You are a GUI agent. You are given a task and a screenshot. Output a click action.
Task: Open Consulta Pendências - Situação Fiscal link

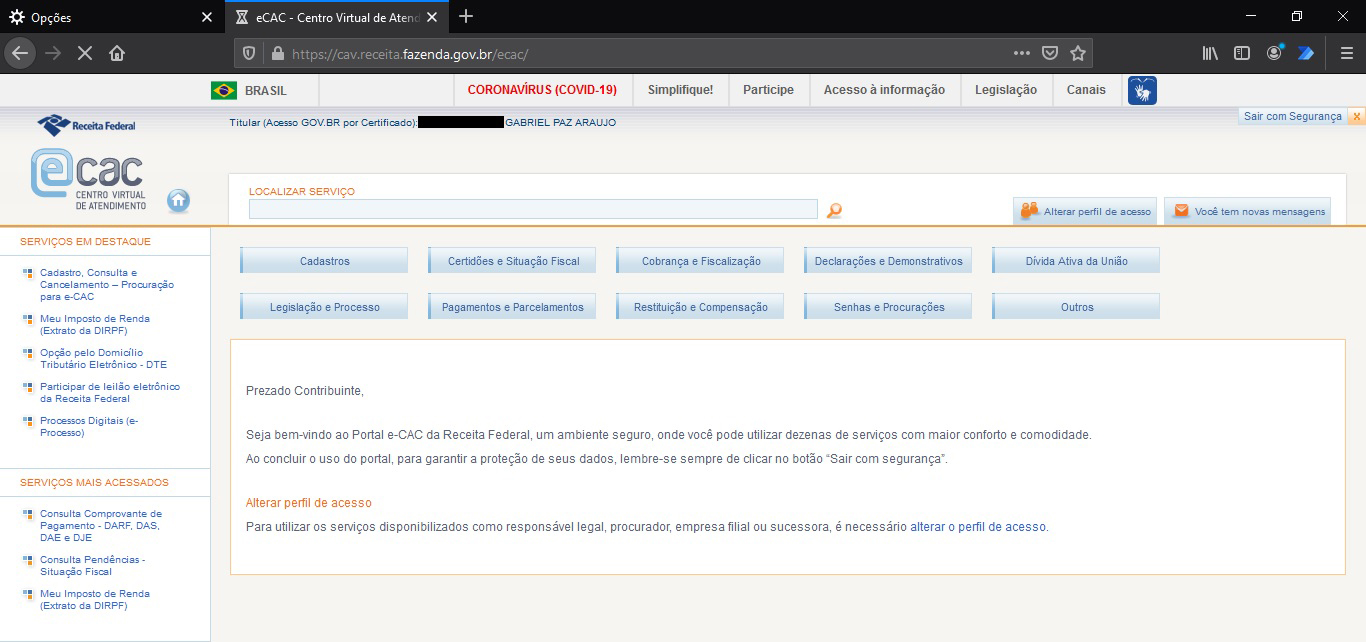[92, 566]
